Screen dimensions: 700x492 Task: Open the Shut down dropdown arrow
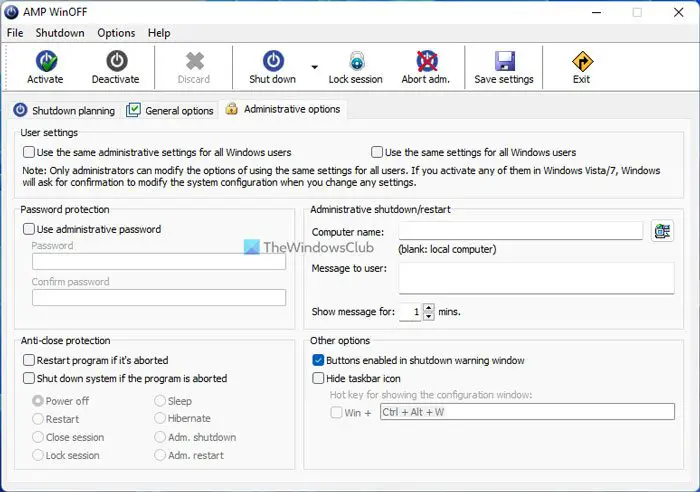(x=314, y=67)
